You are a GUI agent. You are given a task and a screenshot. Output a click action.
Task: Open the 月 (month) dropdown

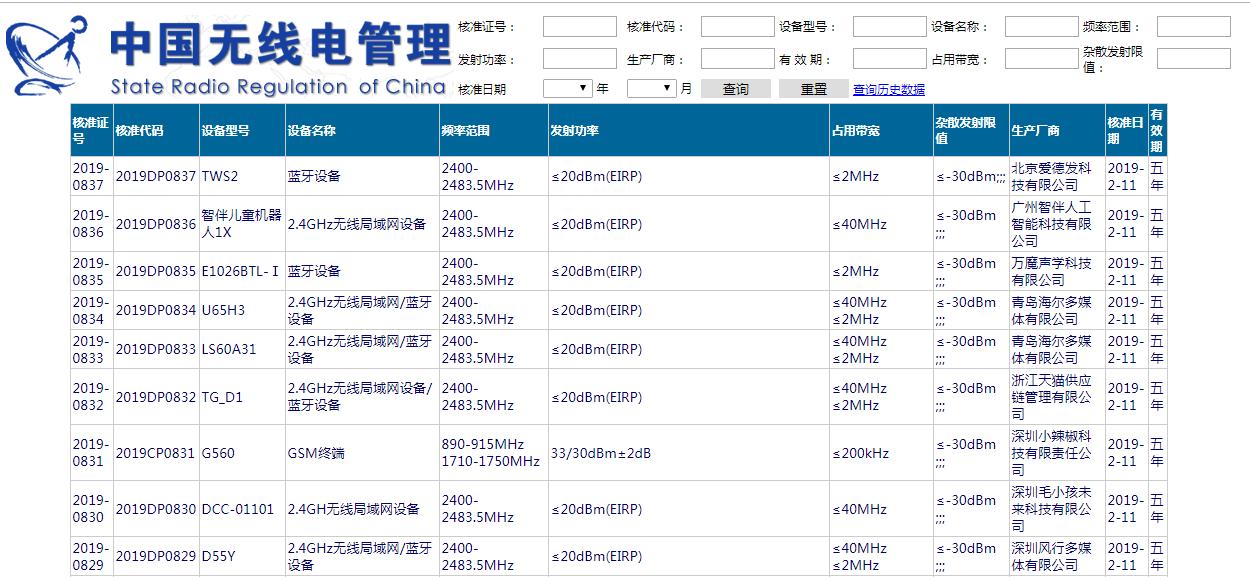tap(650, 88)
